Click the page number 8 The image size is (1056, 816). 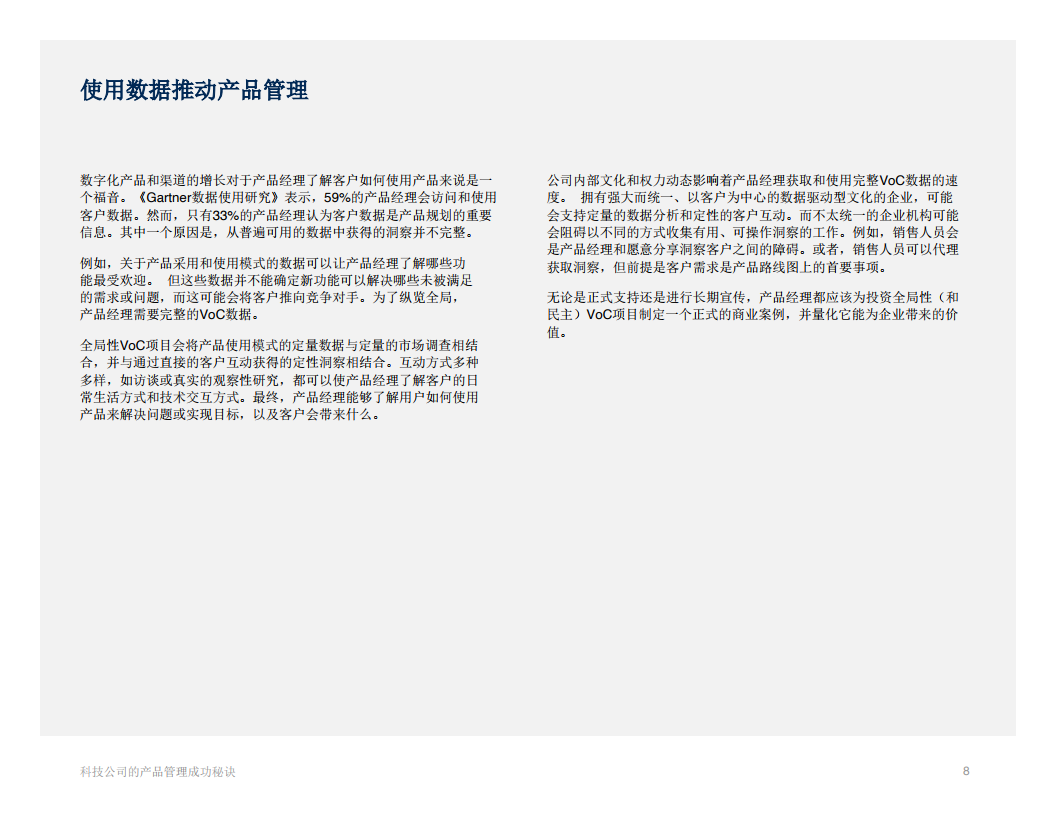click(x=966, y=771)
